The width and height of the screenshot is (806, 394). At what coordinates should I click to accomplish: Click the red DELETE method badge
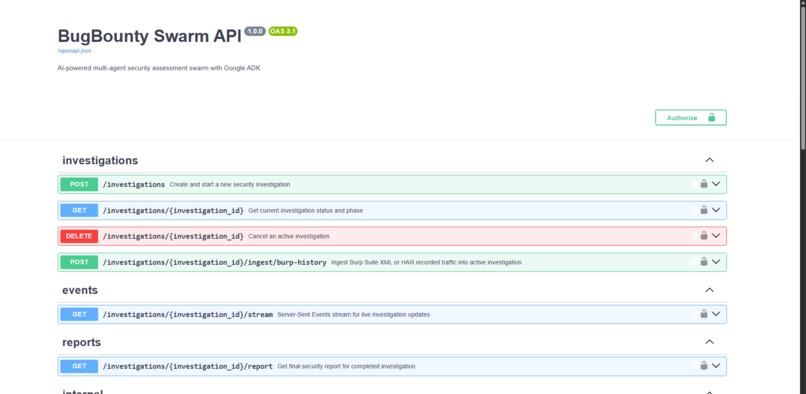(79, 236)
